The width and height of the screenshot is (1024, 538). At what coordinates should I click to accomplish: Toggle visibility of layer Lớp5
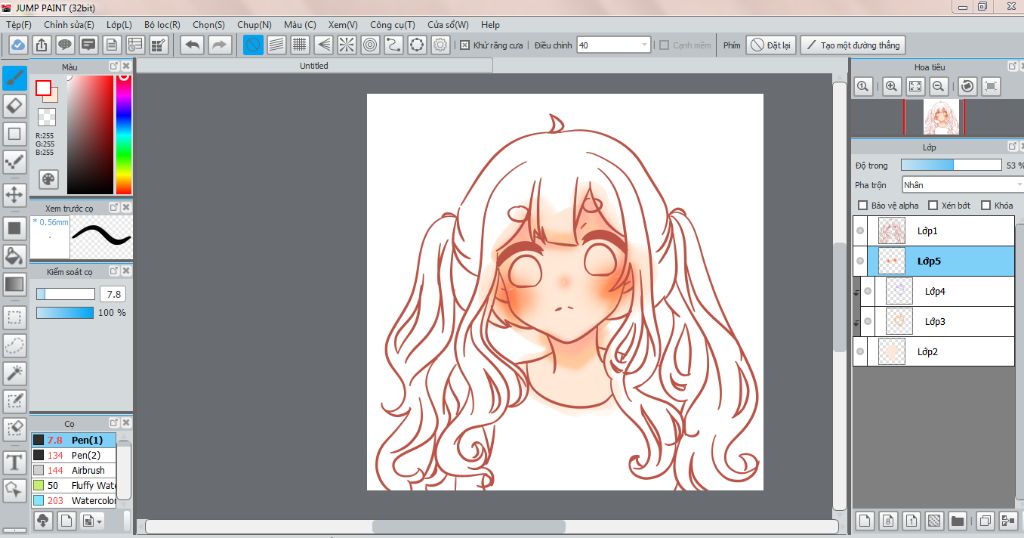click(x=860, y=261)
